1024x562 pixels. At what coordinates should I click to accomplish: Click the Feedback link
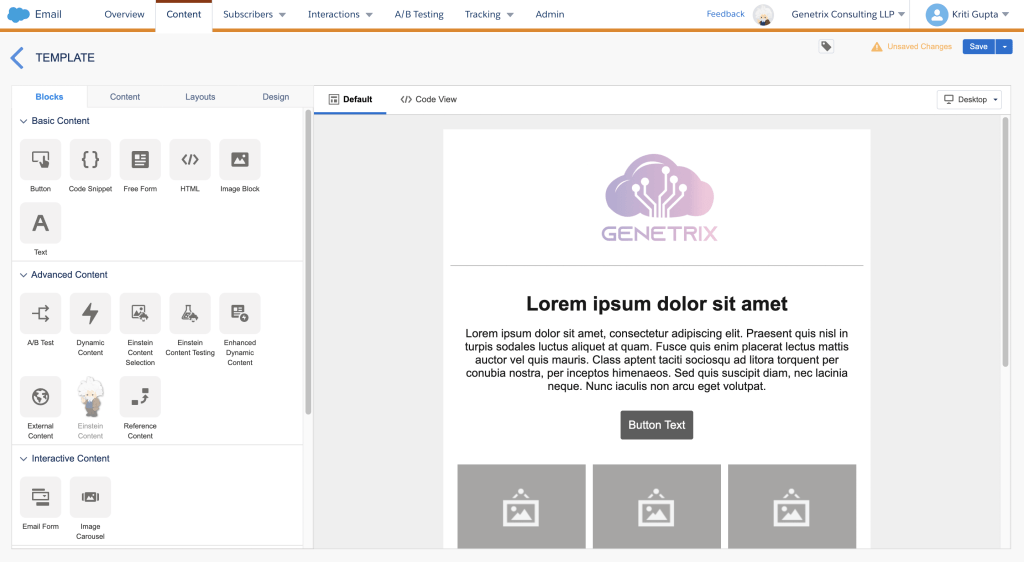tap(726, 14)
